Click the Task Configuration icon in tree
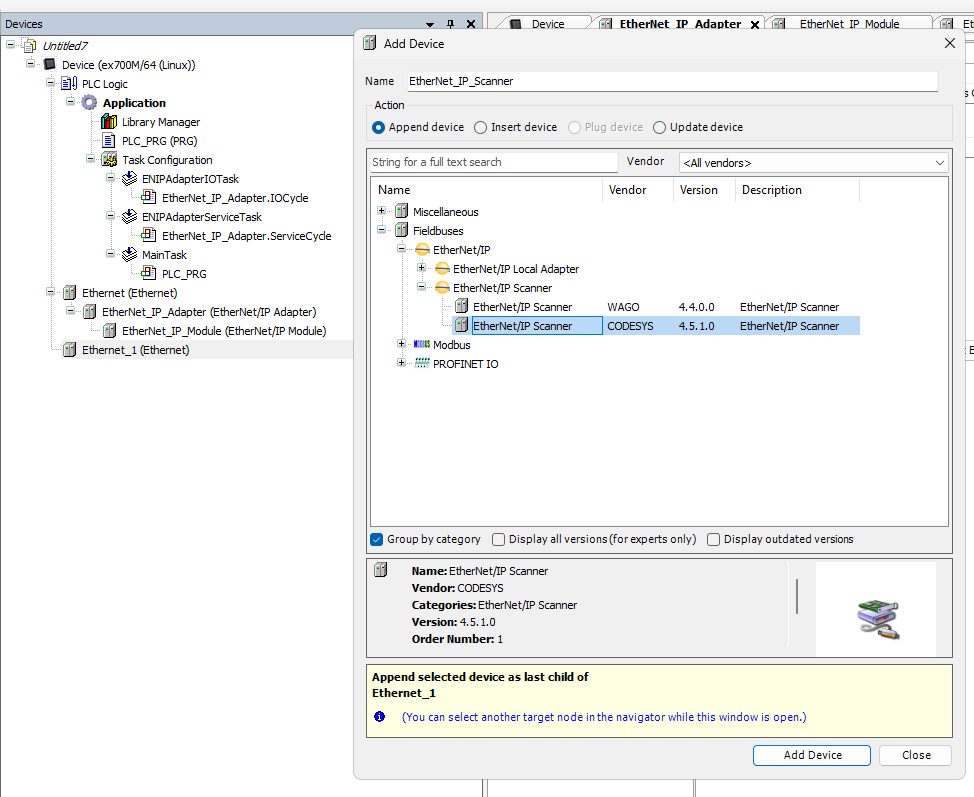This screenshot has height=797, width=974. (x=109, y=160)
